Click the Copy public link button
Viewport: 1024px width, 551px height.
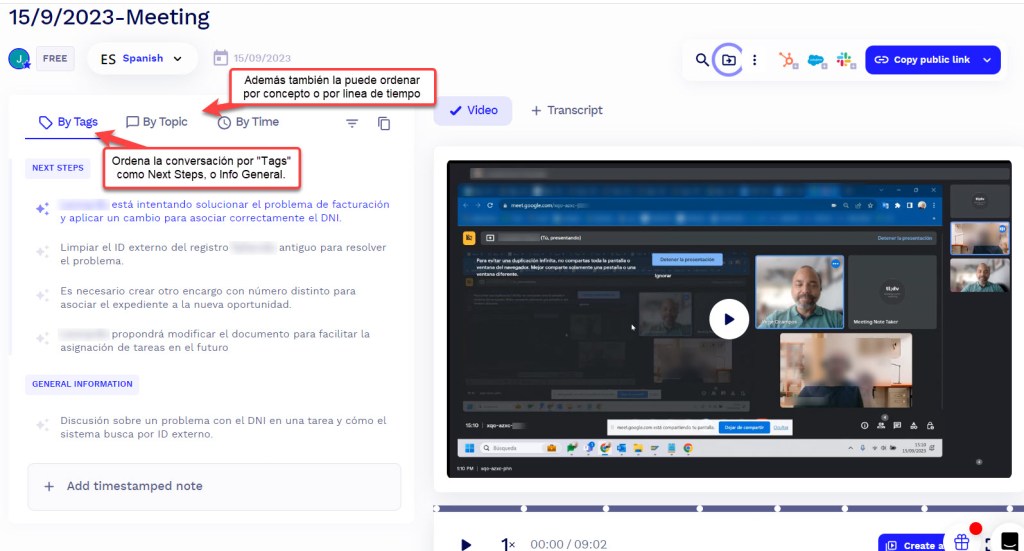tap(921, 60)
